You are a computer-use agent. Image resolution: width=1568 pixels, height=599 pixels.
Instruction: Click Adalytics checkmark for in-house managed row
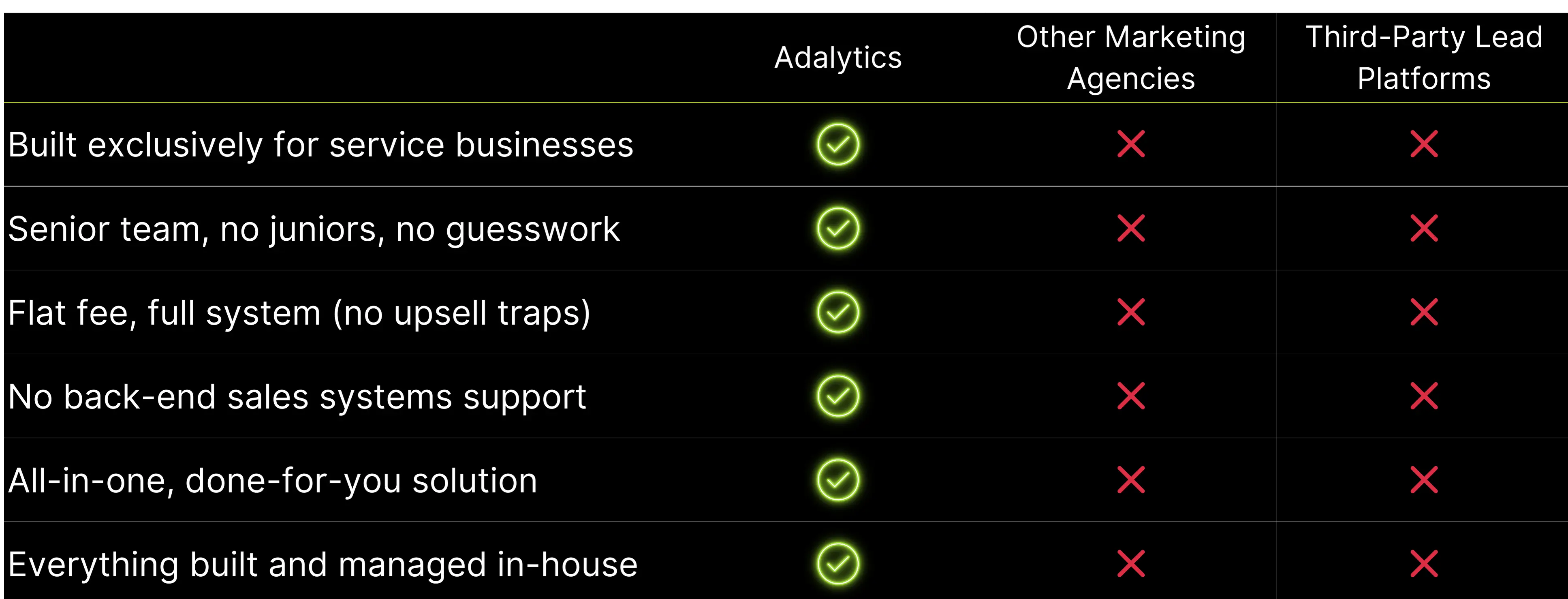point(837,564)
